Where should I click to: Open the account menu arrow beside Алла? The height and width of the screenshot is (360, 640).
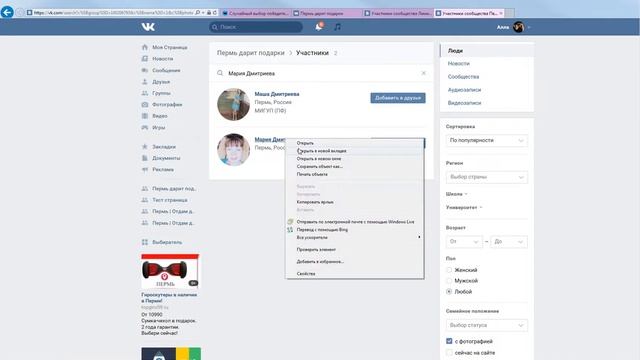[x=529, y=27]
